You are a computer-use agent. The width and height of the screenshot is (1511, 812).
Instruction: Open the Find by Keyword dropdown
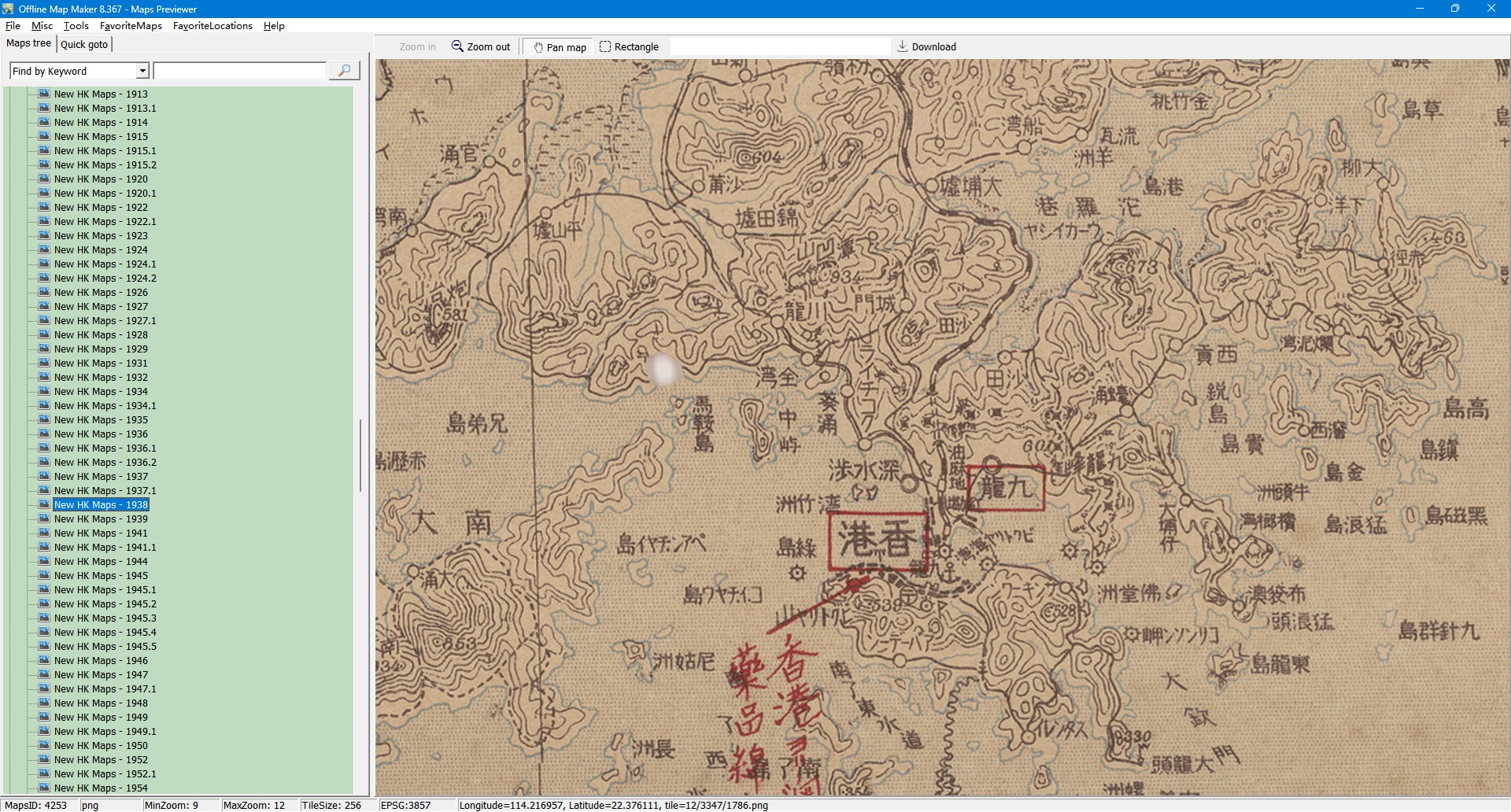[x=142, y=71]
